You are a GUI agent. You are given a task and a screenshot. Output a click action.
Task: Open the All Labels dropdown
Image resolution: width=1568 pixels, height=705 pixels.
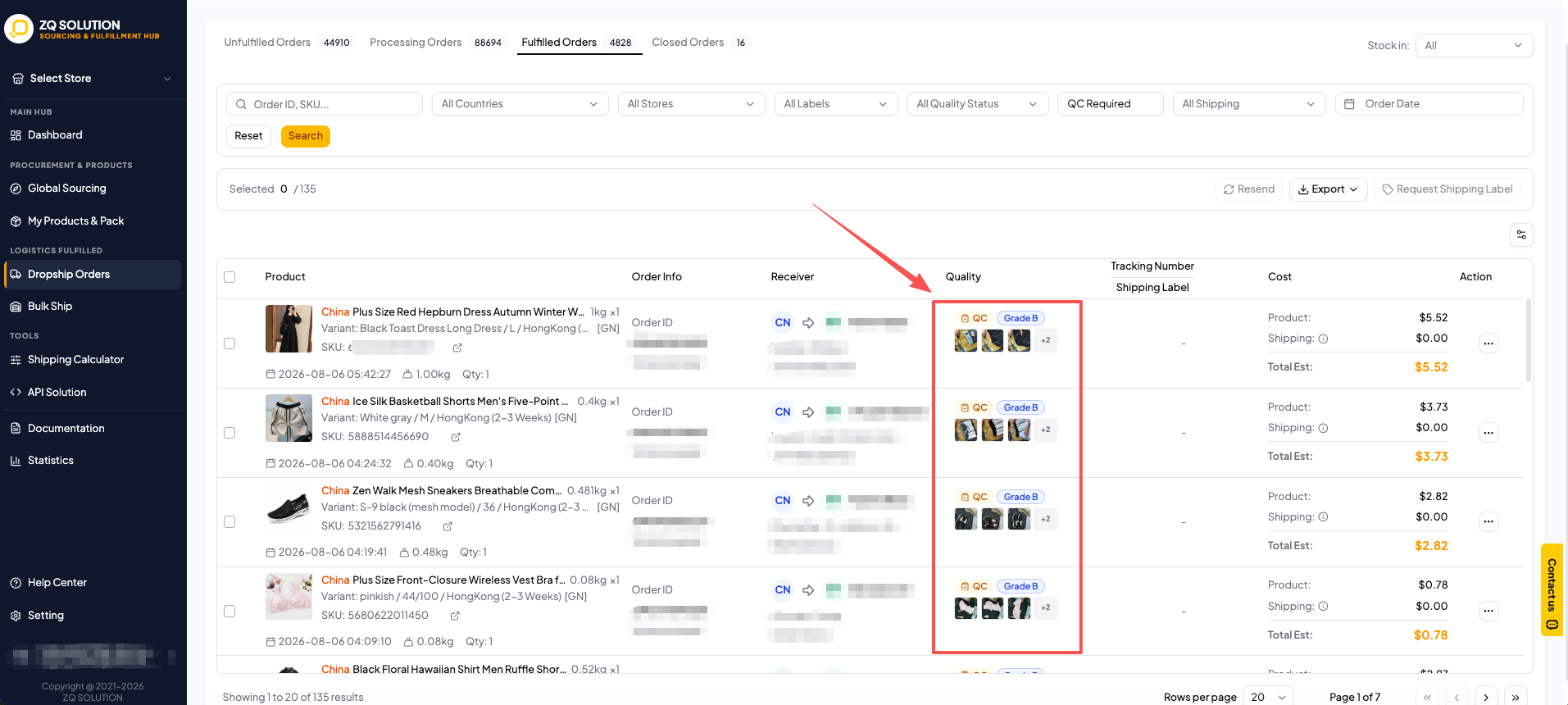click(836, 104)
